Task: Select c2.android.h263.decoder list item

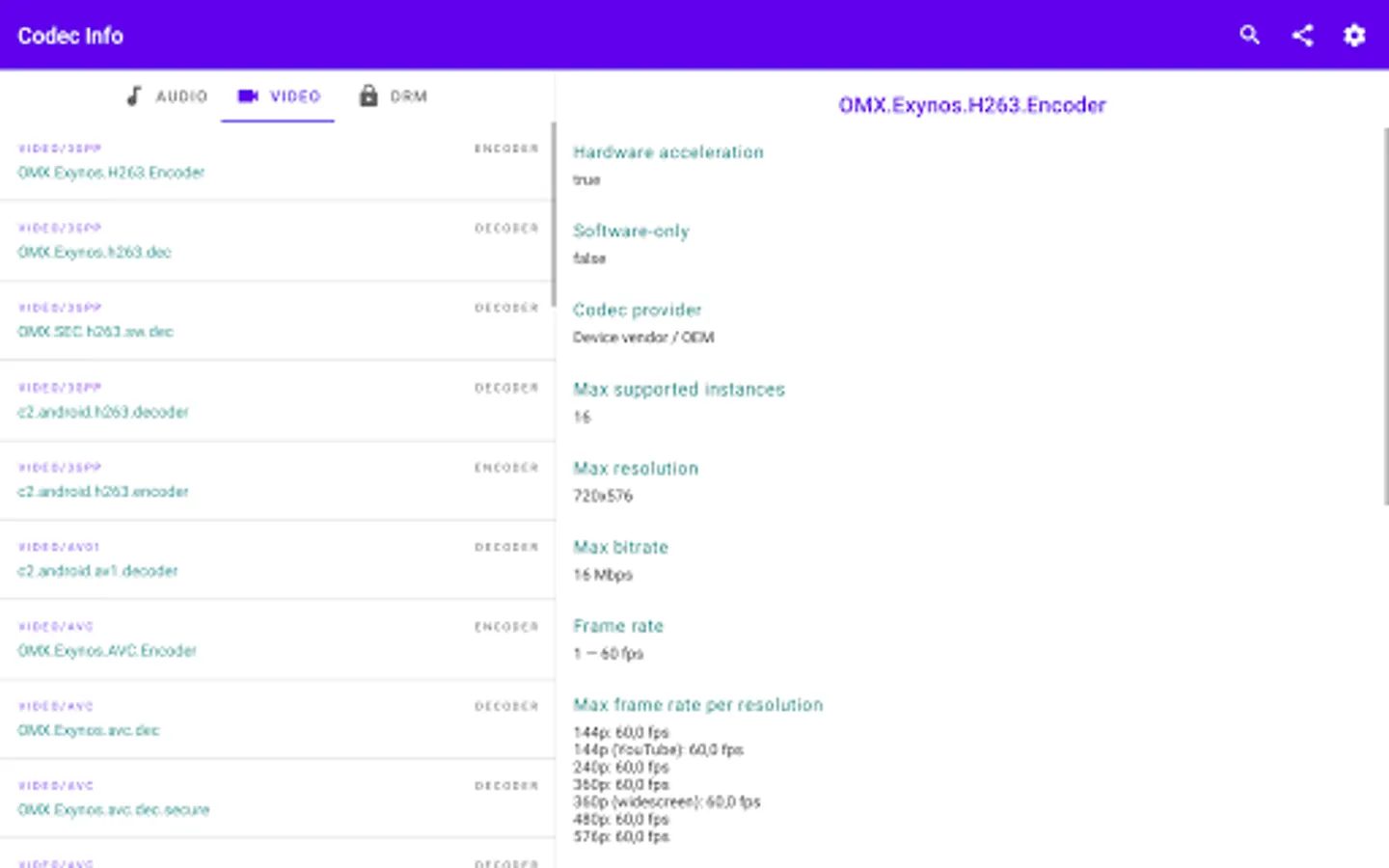Action: 277,401
